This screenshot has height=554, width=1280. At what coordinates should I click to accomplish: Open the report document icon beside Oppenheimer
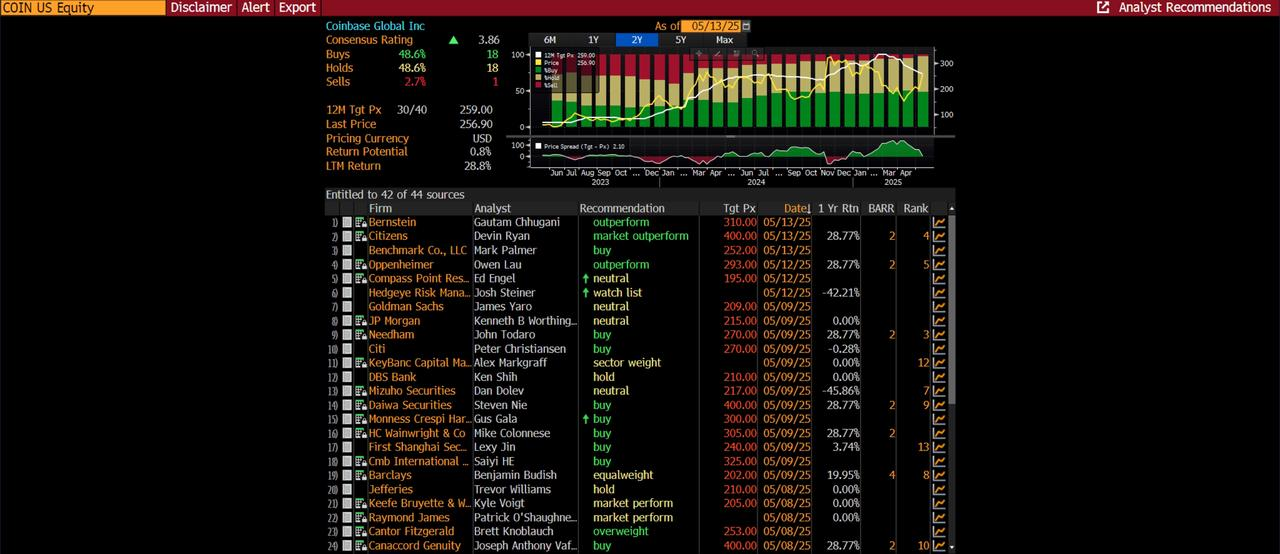coord(361,265)
